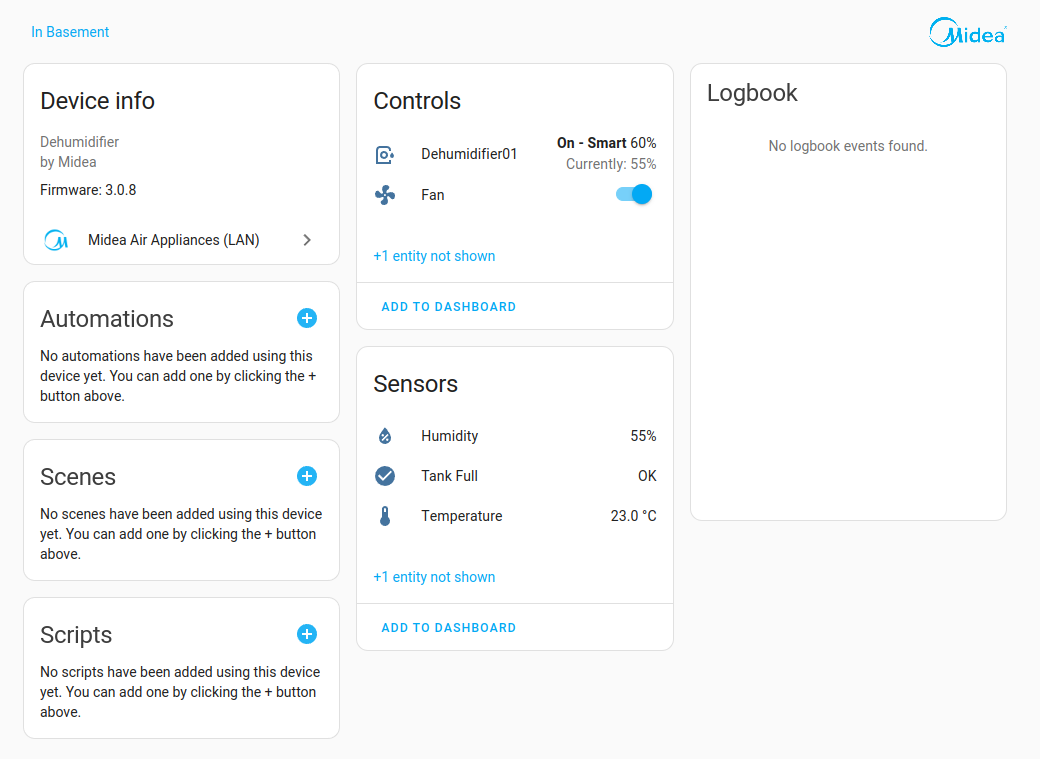This screenshot has width=1040, height=759.
Task: Open the In Basement area link
Action: tap(70, 32)
